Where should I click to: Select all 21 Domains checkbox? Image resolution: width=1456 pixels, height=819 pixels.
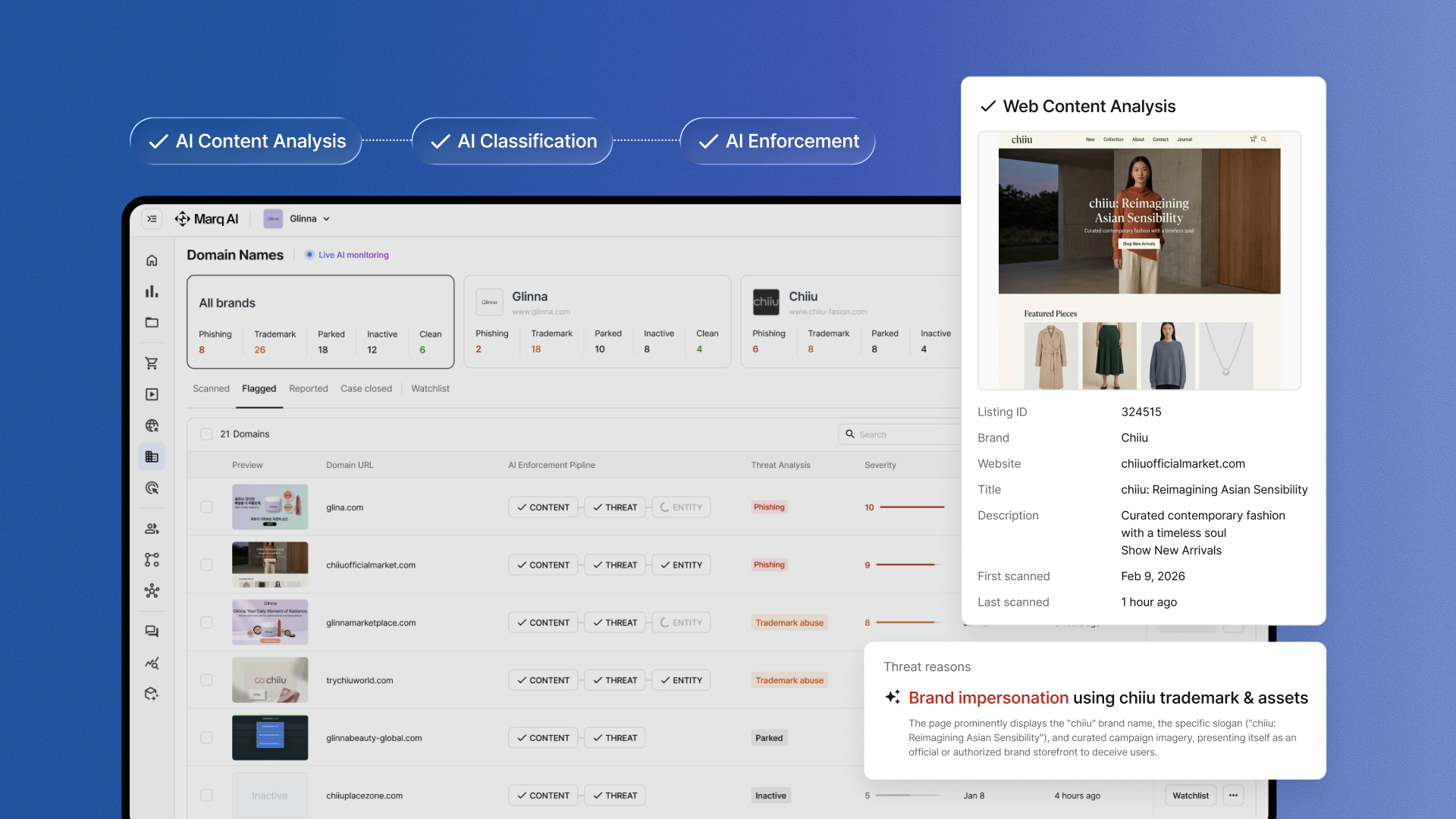206,435
